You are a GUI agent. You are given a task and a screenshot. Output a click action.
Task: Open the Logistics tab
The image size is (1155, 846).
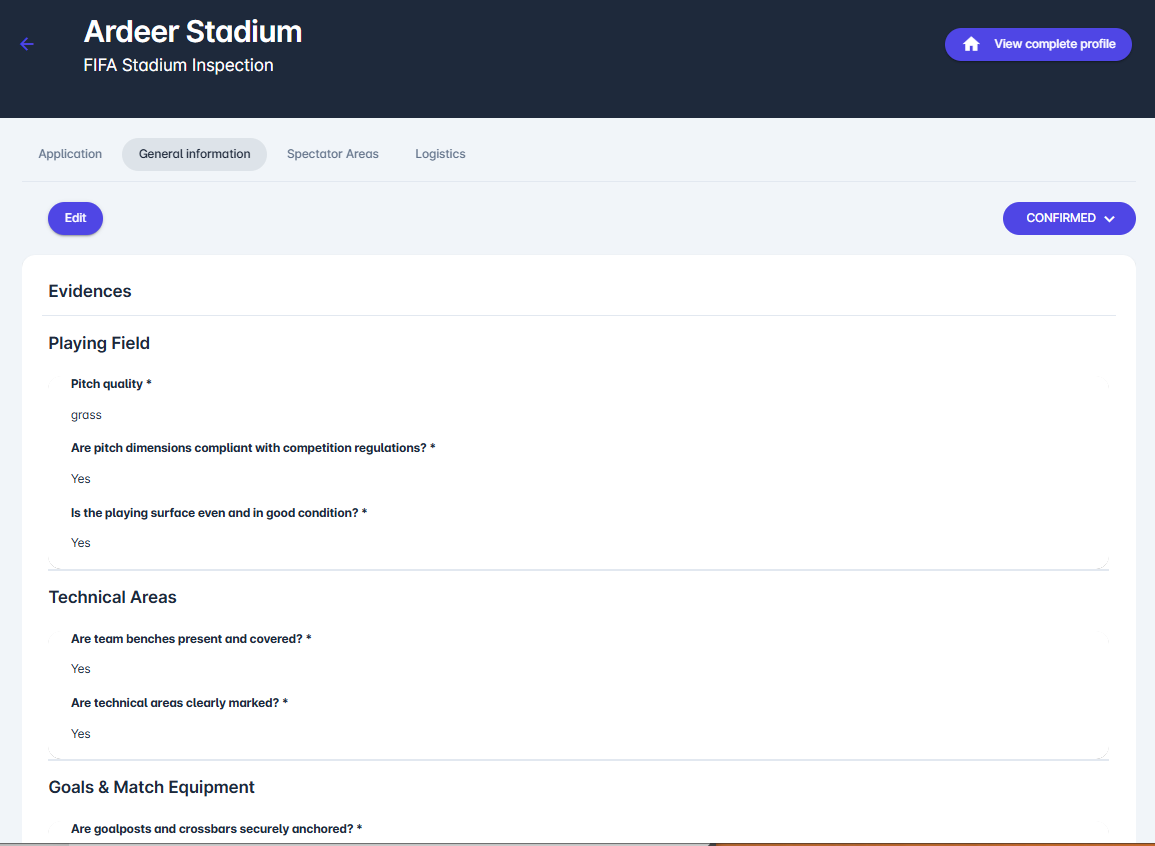[x=440, y=153]
